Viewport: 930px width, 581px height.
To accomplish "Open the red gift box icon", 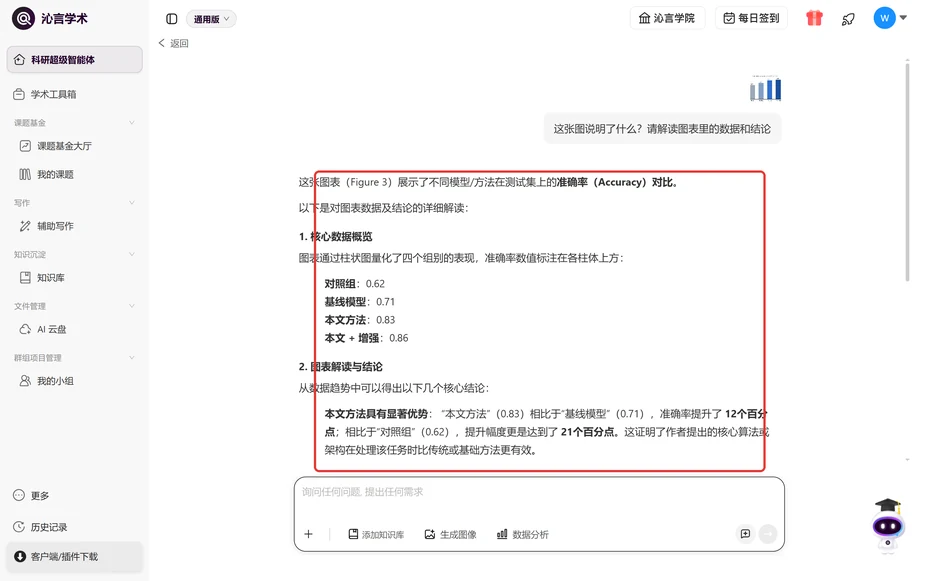I will pyautogui.click(x=814, y=18).
